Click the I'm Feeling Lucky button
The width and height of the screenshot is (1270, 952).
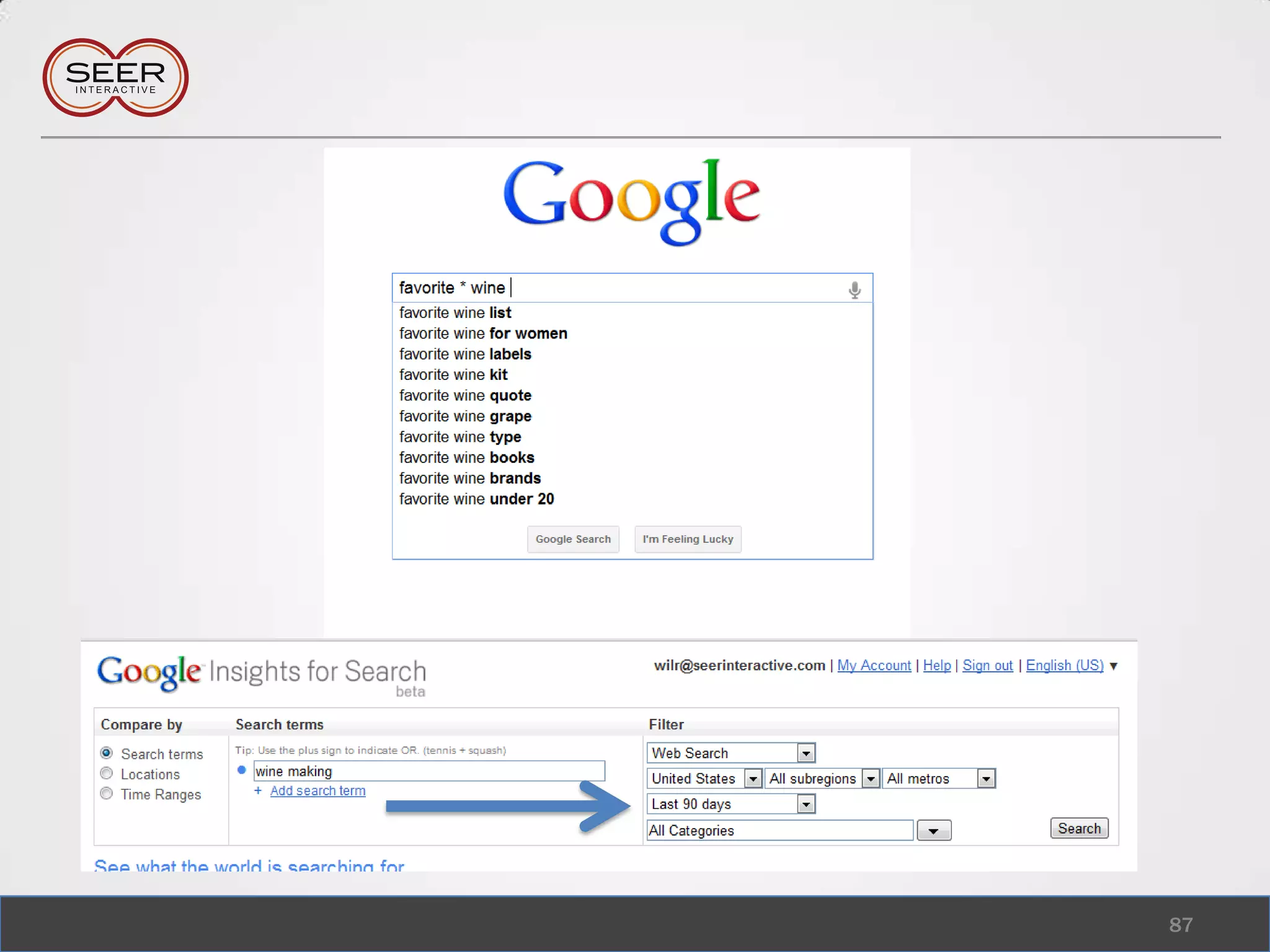[688, 539]
